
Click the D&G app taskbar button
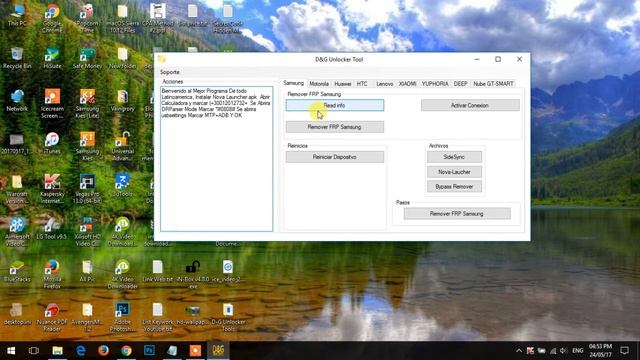click(218, 350)
